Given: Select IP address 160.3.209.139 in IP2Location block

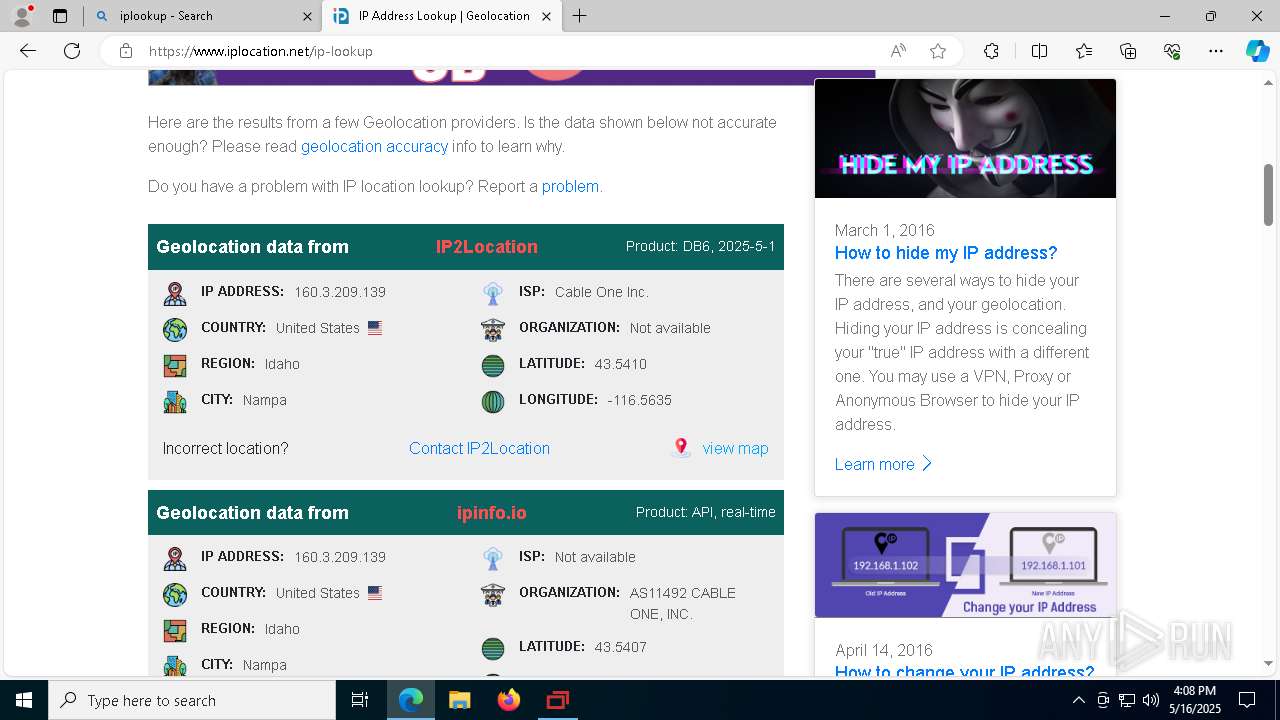Looking at the screenshot, I should pos(340,292).
